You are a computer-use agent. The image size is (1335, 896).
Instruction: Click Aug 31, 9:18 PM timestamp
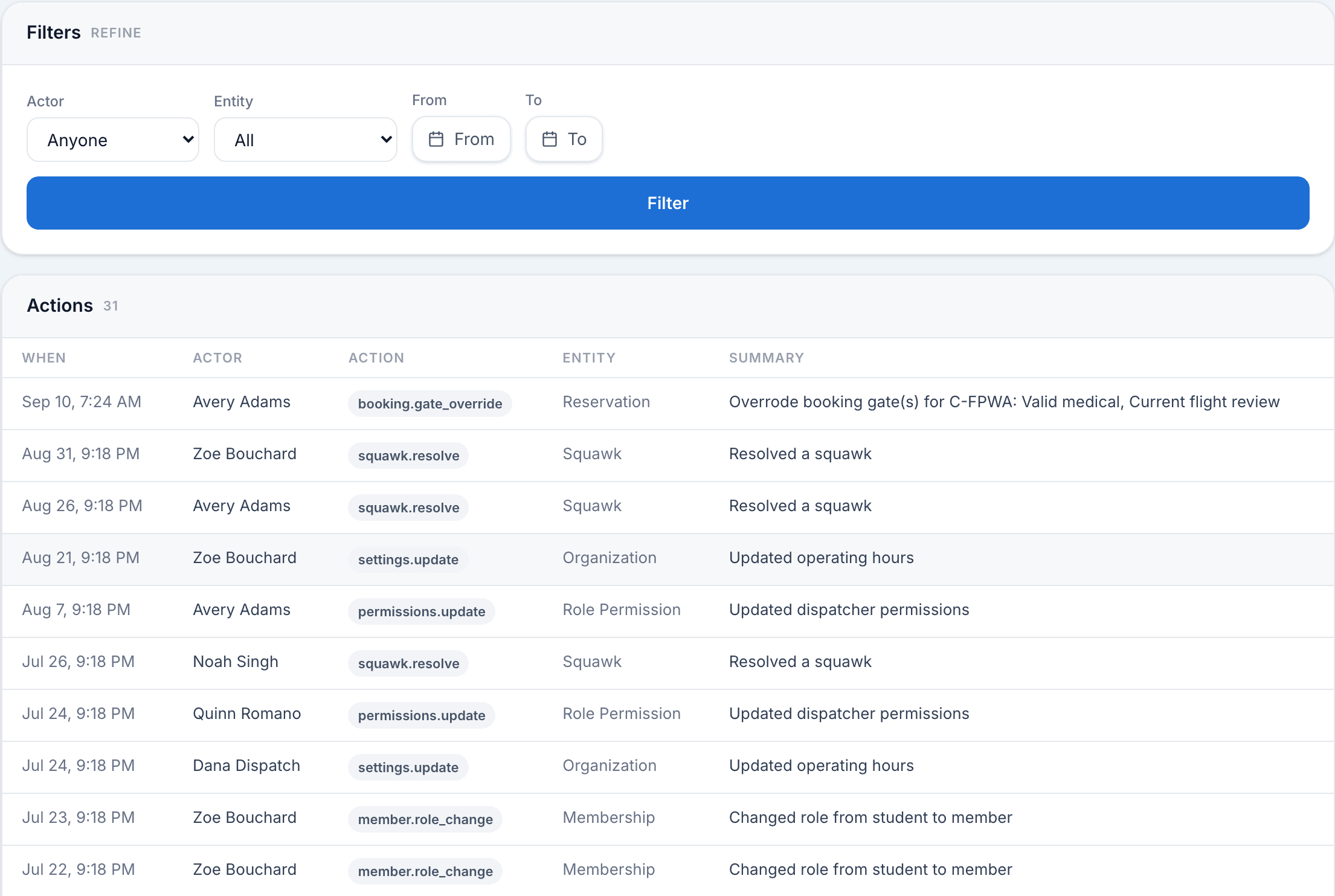point(81,454)
